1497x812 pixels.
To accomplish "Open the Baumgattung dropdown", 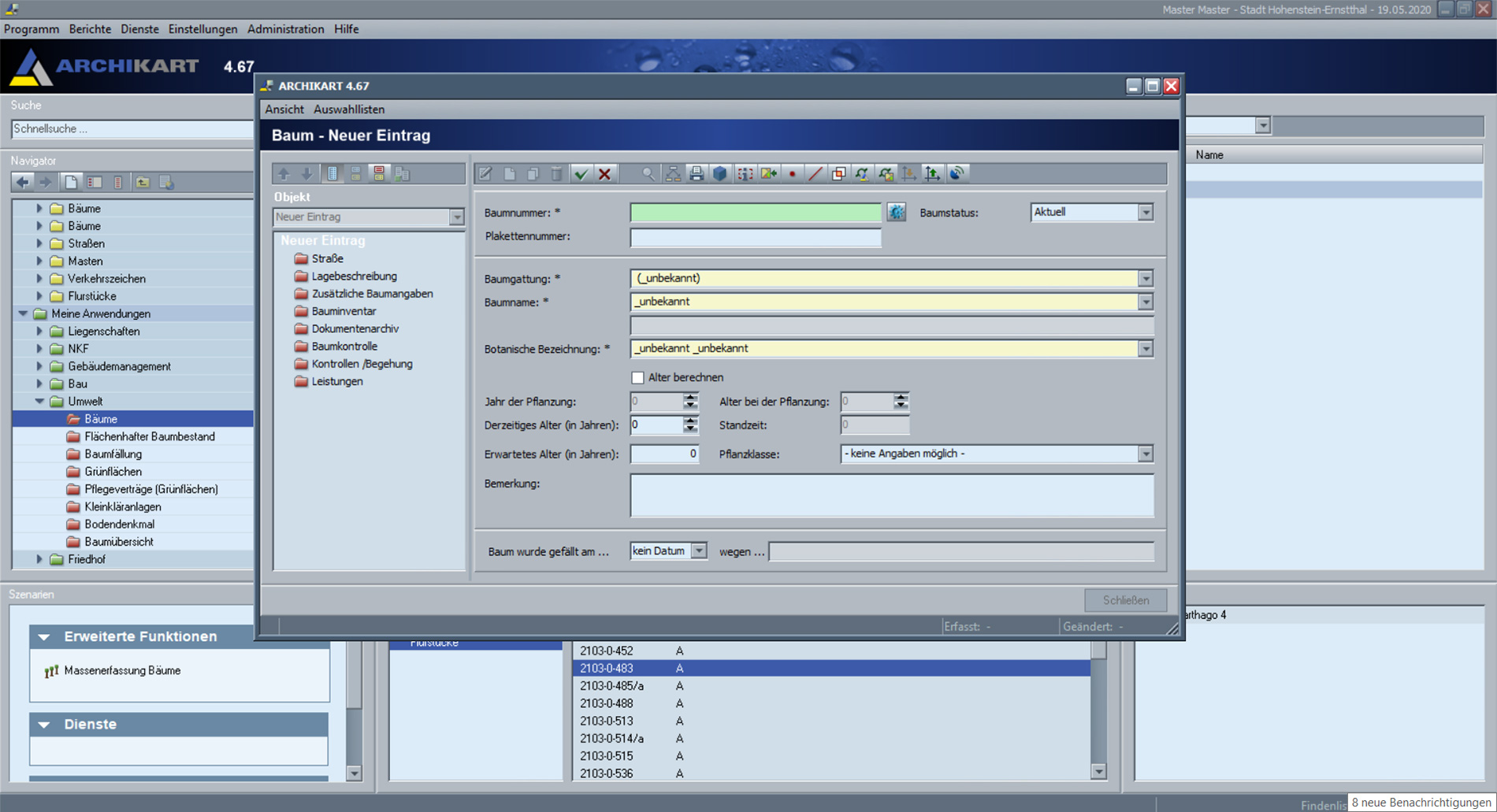I will pos(1146,278).
